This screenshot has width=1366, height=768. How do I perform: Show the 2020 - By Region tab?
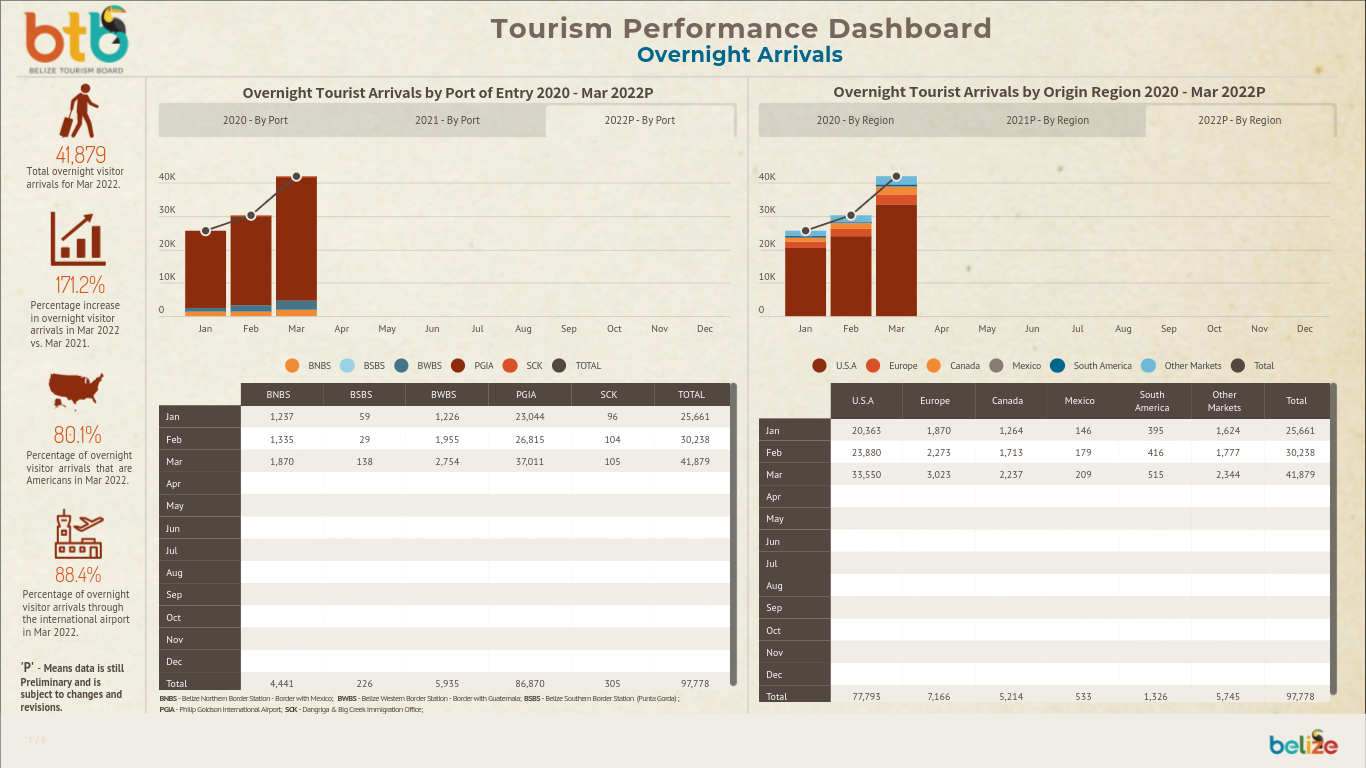pos(855,120)
